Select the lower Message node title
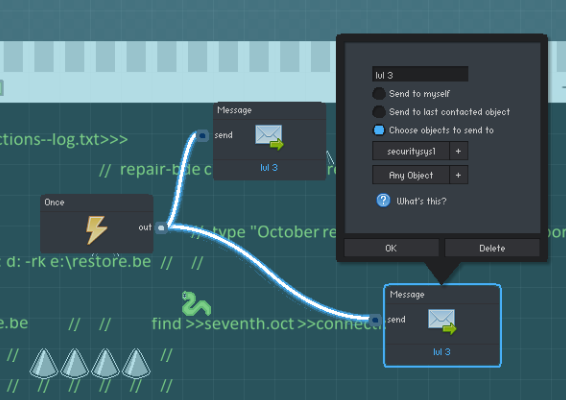This screenshot has height=401, width=566. pos(407,295)
